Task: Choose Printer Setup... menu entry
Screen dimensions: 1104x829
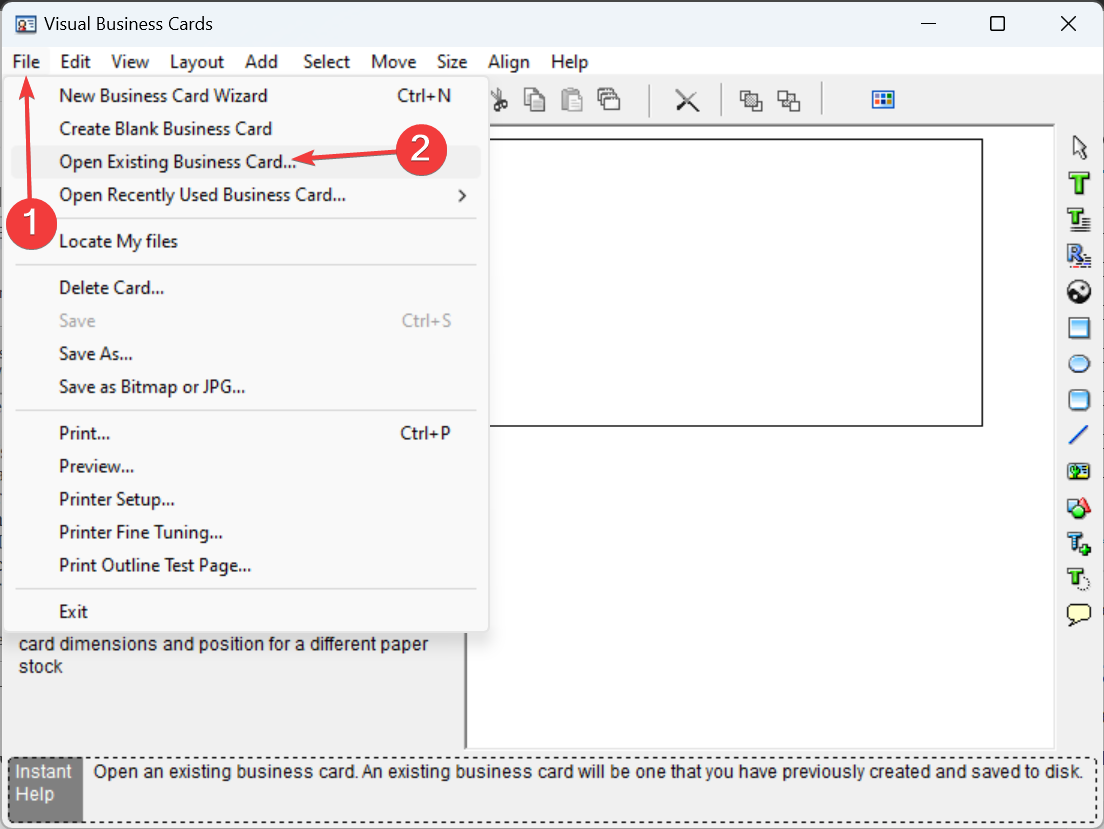Action: (246, 500)
